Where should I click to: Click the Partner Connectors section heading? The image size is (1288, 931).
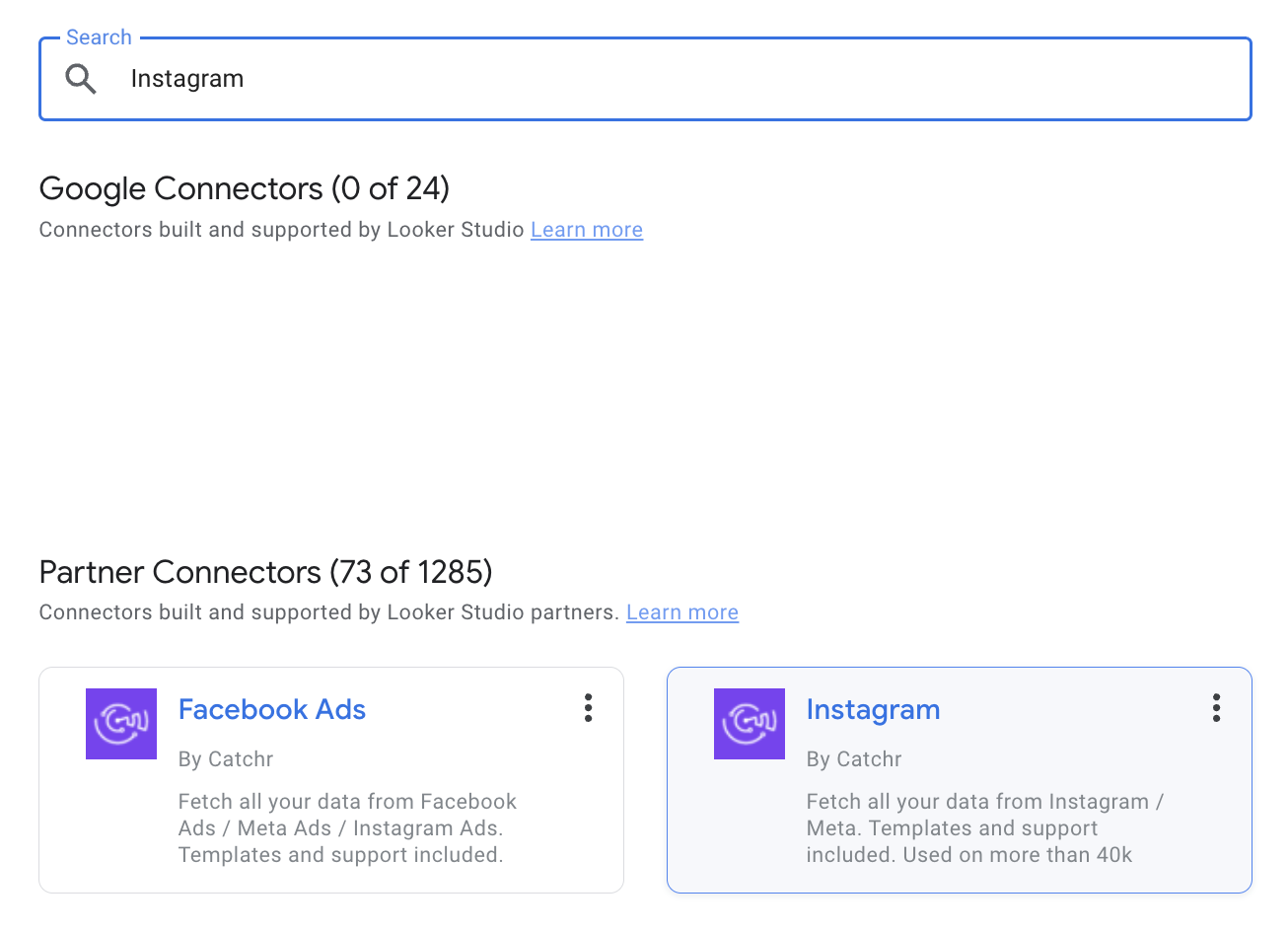pos(264,572)
